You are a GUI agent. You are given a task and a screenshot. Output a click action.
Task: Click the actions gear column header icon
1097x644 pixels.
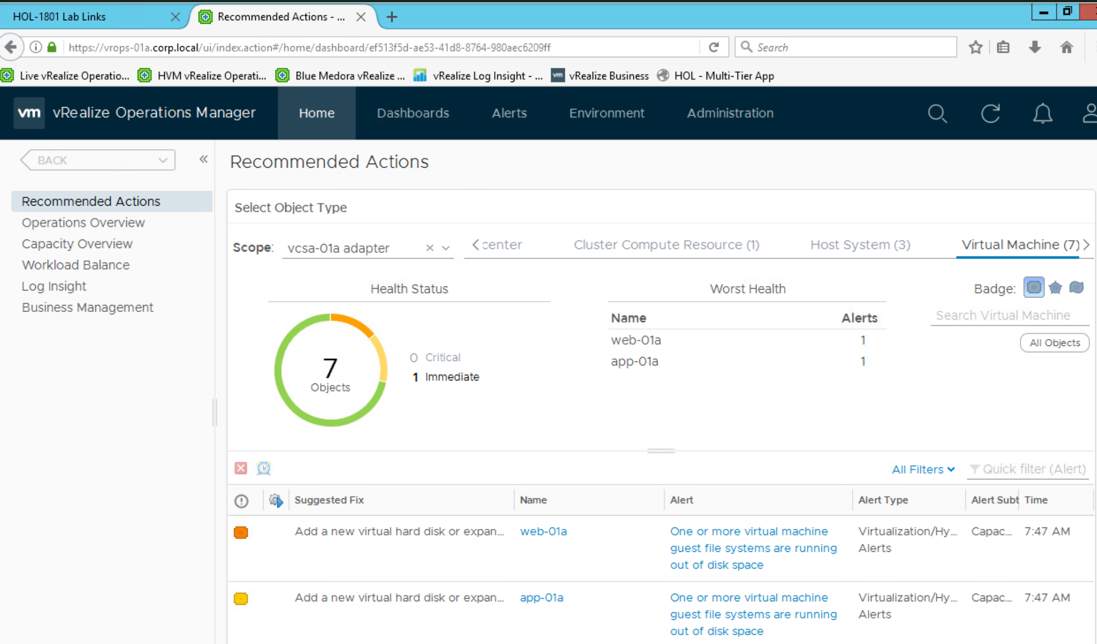click(x=276, y=501)
